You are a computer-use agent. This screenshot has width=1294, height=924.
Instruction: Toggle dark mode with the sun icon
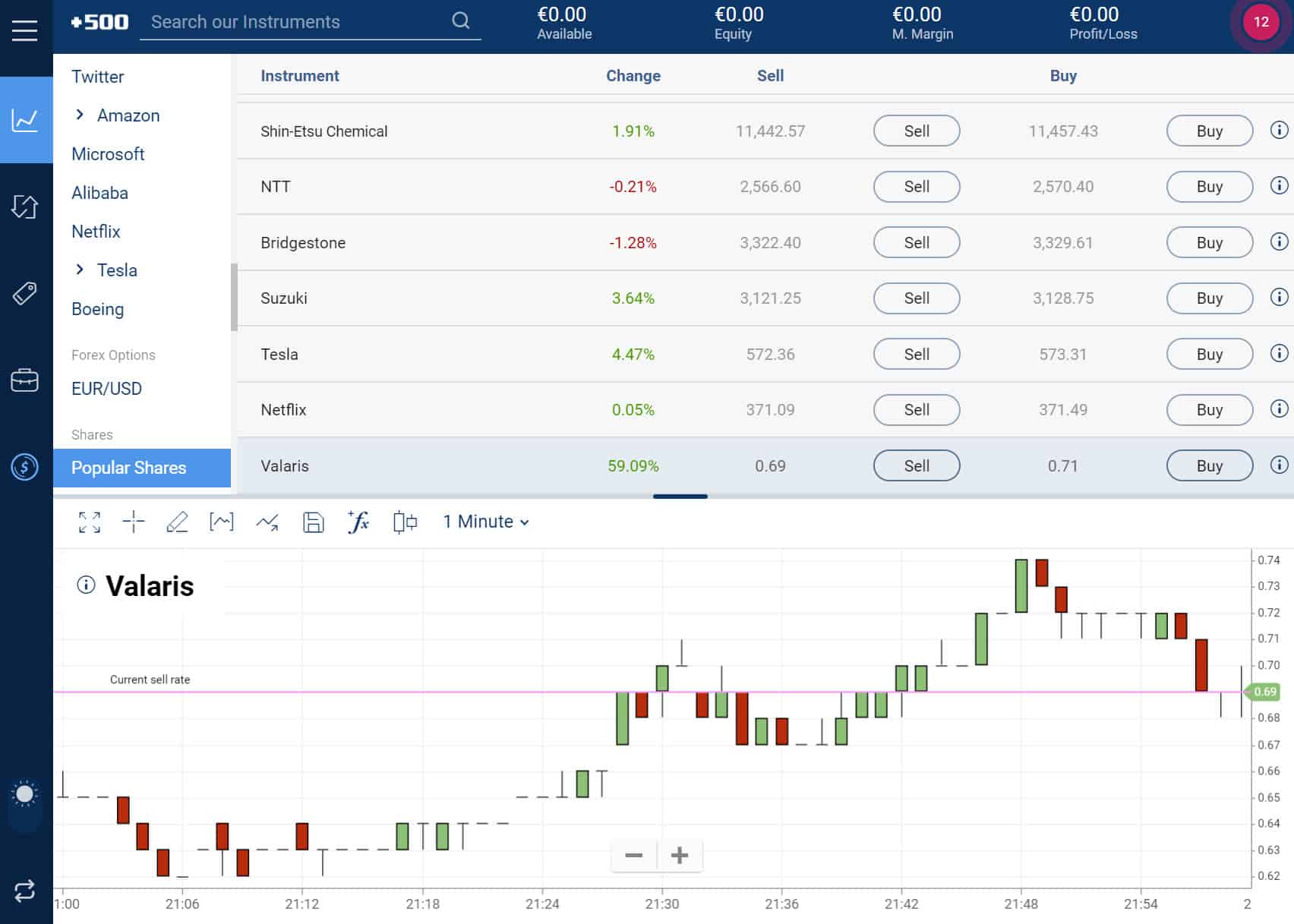click(x=26, y=794)
